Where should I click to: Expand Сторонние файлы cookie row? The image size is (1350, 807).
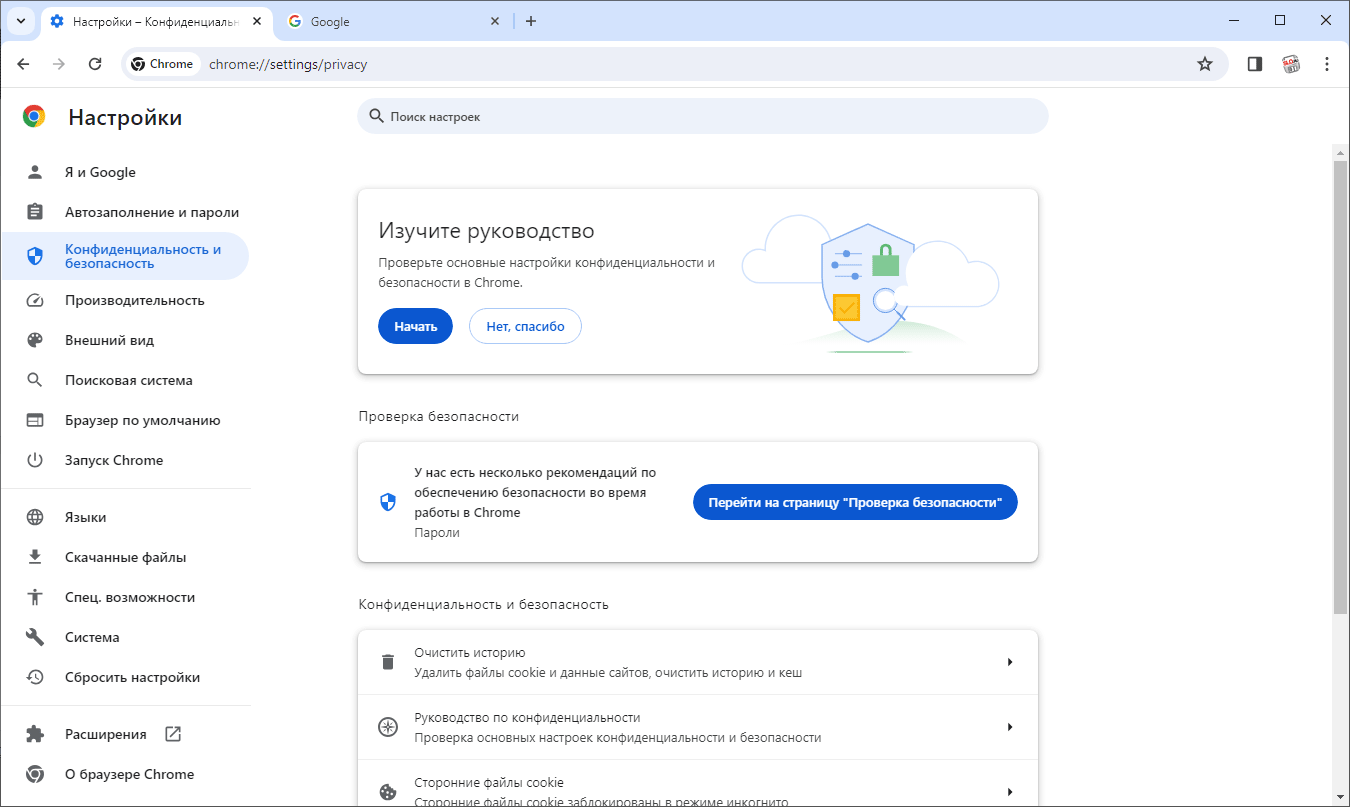coord(697,790)
